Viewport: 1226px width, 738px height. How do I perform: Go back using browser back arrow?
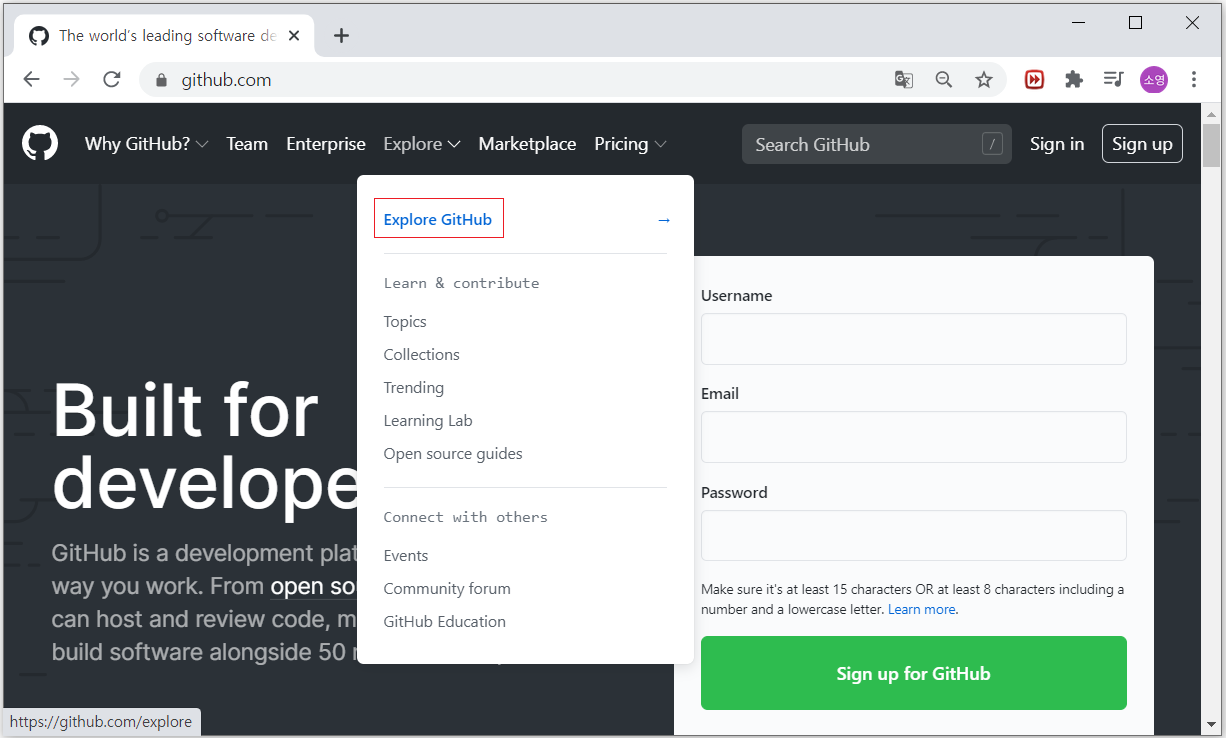point(32,80)
